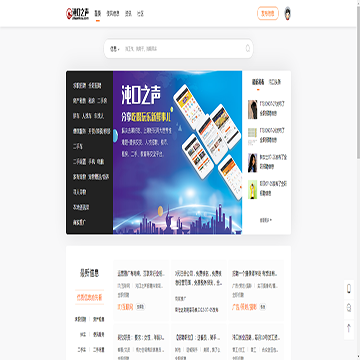Image resolution: width=360 pixels, height=360 pixels.
Task: Open the info card starting with 【招聘
Action: [x=199, y=342]
